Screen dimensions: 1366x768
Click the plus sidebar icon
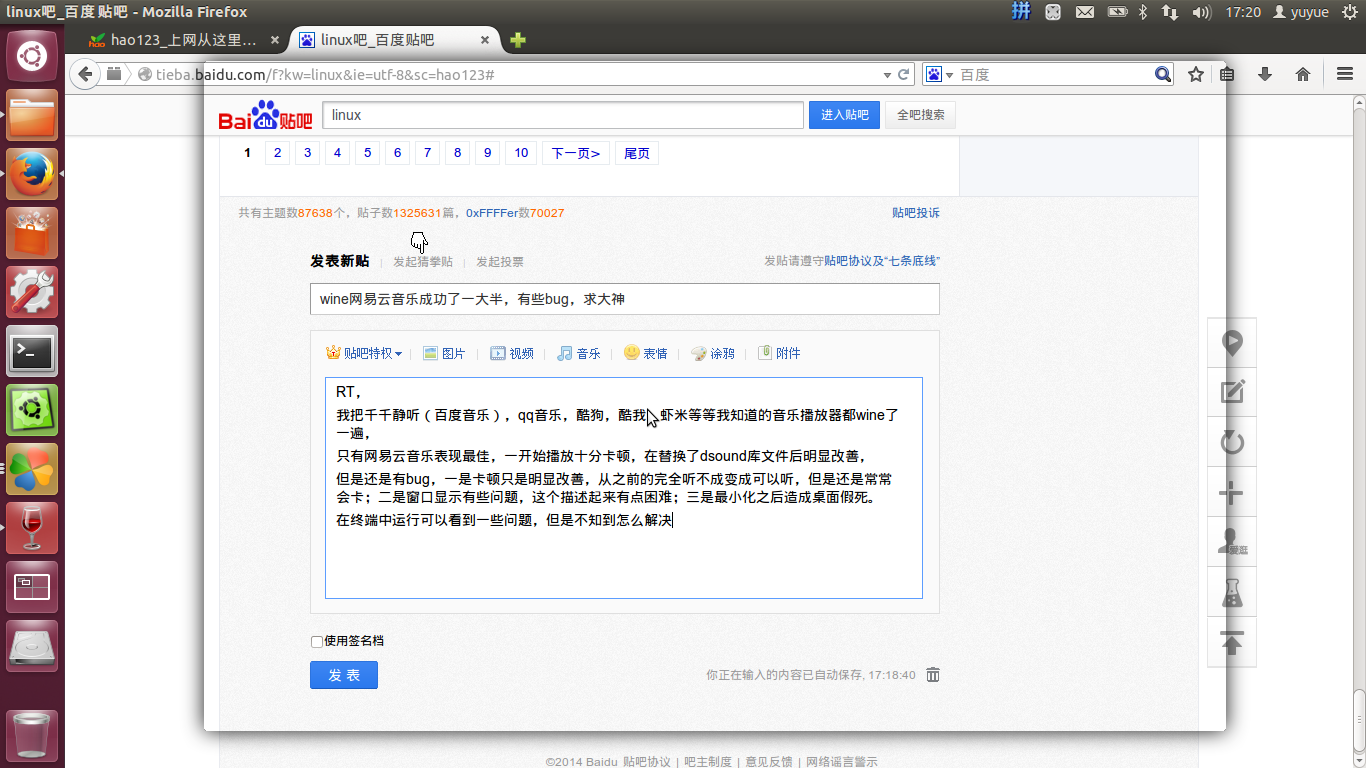click(1232, 492)
